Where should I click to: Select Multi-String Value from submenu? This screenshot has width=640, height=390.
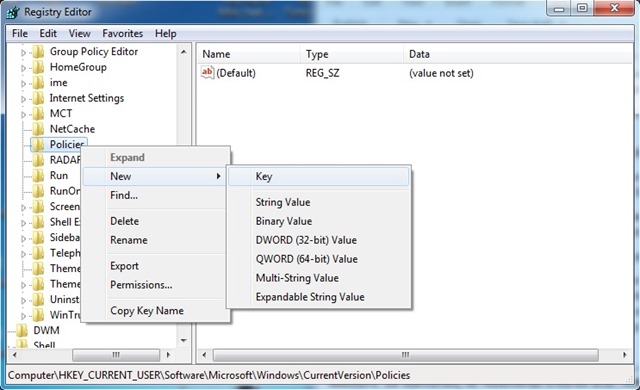point(319,278)
